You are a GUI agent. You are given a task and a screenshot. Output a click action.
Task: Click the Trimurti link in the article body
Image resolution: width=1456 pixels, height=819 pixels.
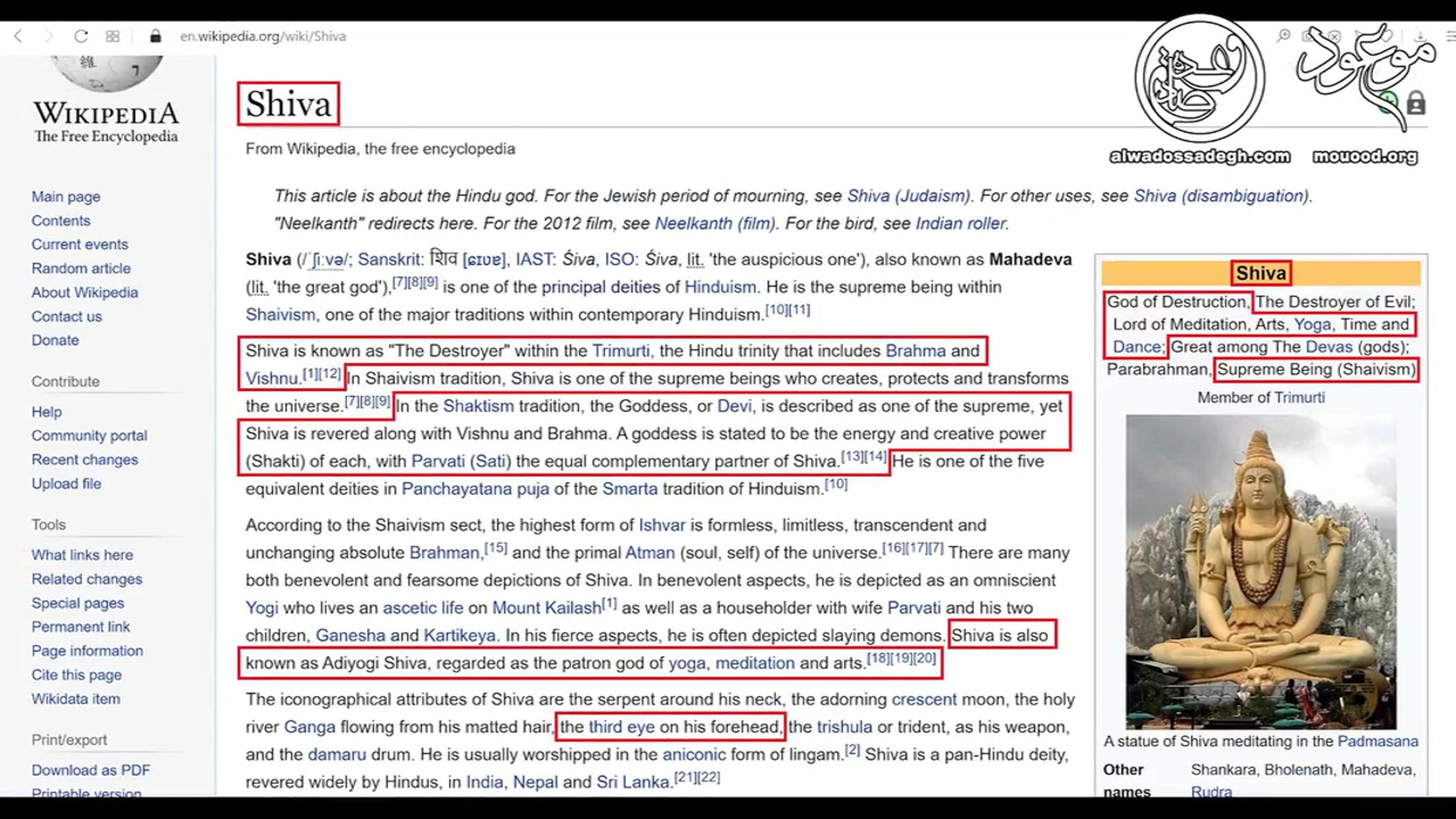(x=621, y=351)
